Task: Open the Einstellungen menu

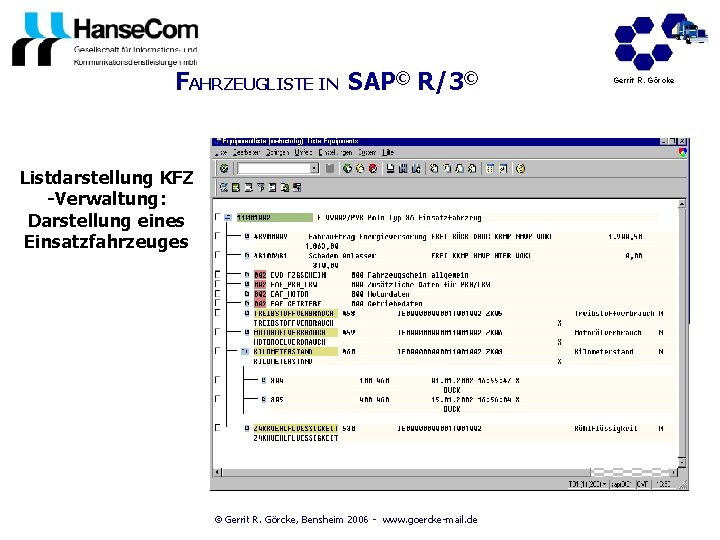Action: 336,152
